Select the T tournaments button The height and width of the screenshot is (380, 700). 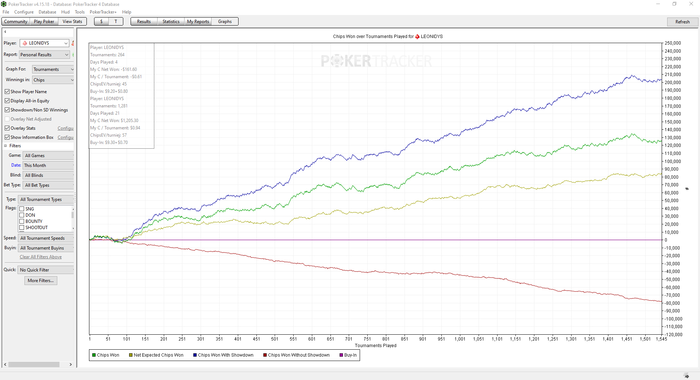coord(116,21)
